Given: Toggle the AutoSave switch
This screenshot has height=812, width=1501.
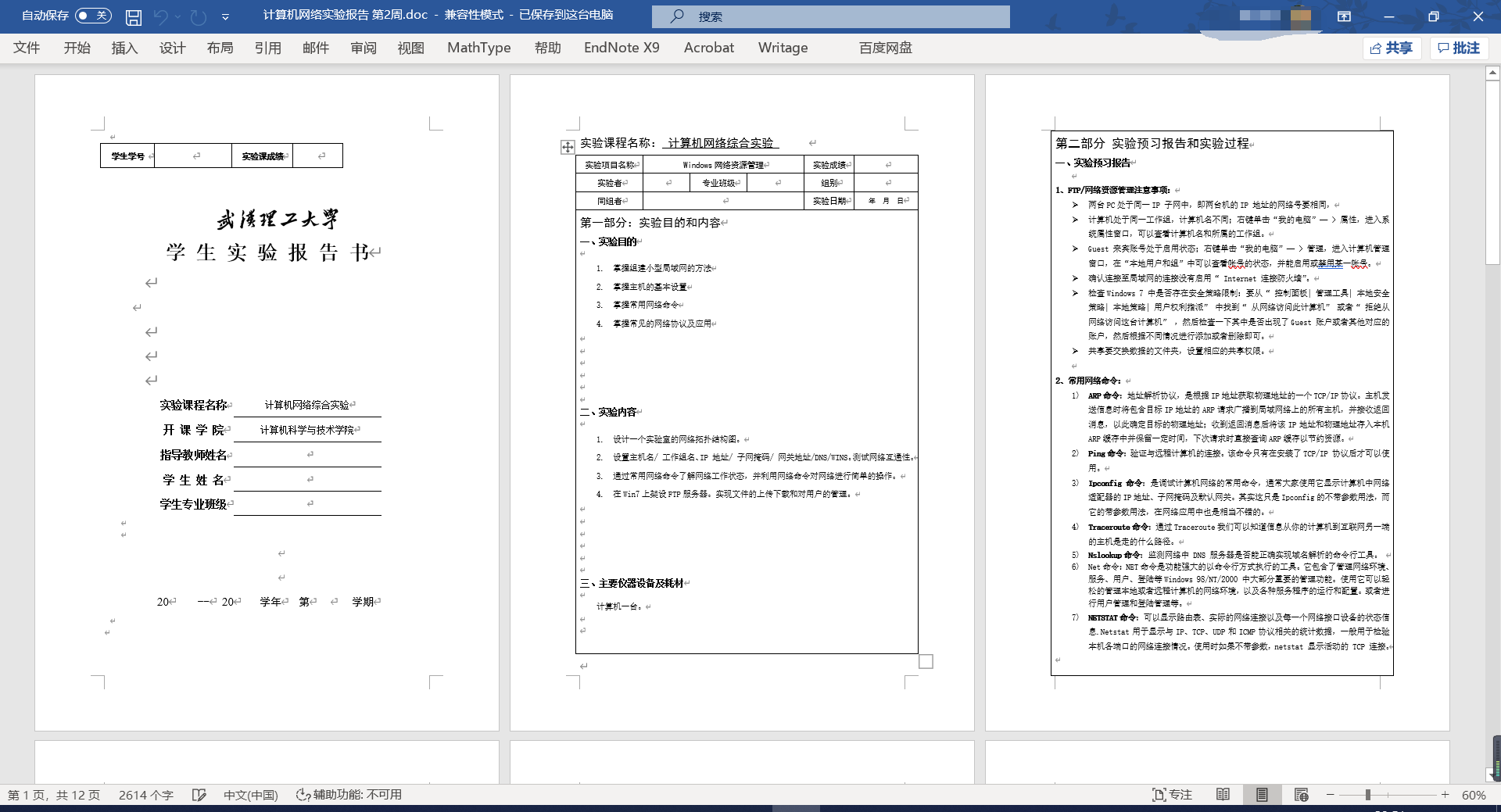Looking at the screenshot, I should (x=93, y=16).
